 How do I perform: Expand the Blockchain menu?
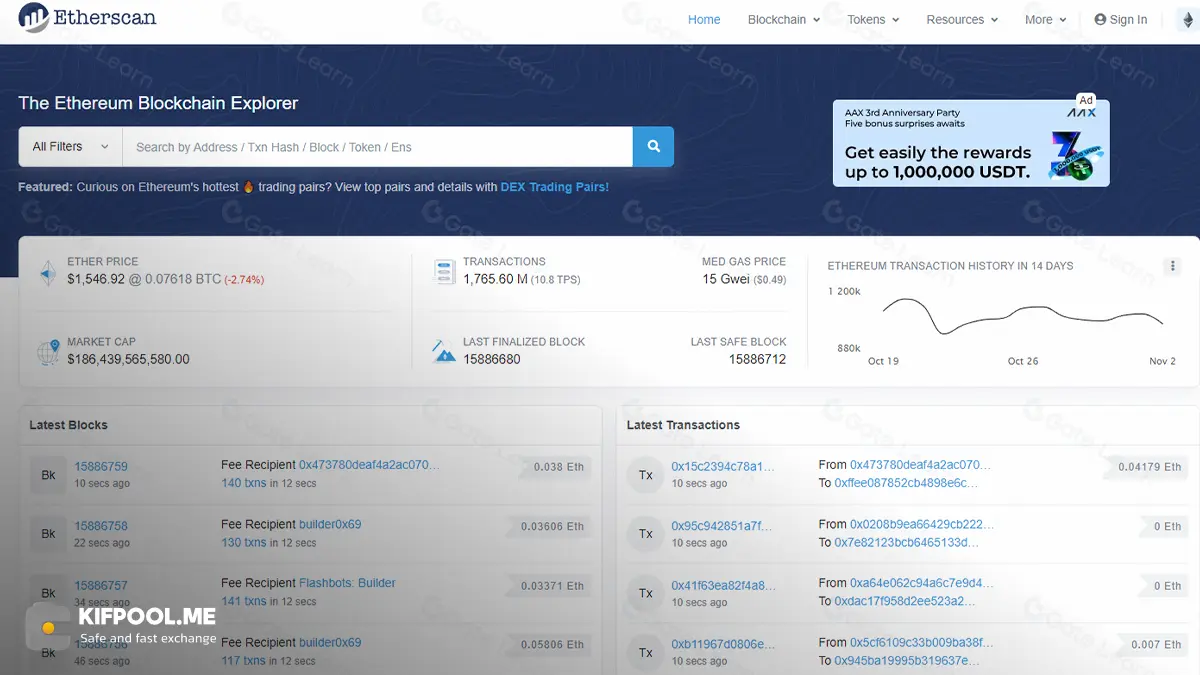pyautogui.click(x=784, y=20)
